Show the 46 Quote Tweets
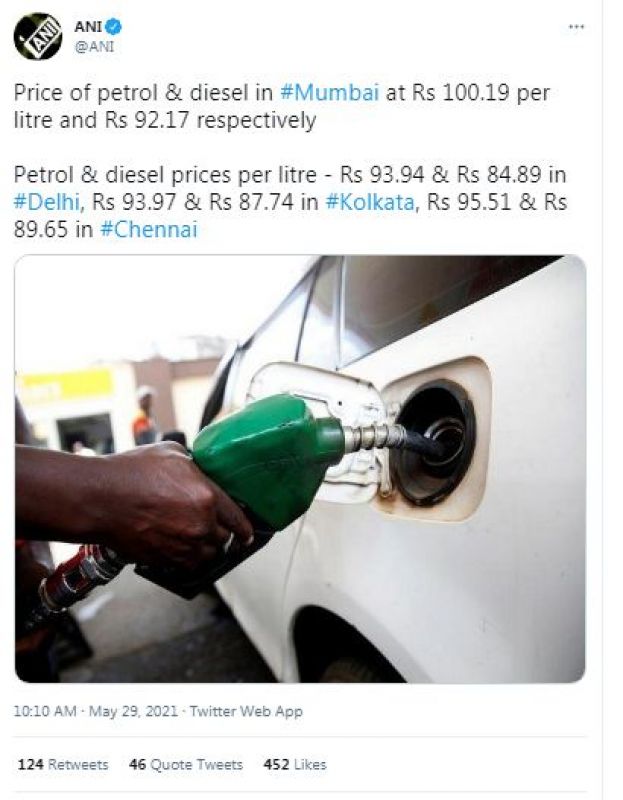The width and height of the screenshot is (623, 800). pyautogui.click(x=186, y=764)
